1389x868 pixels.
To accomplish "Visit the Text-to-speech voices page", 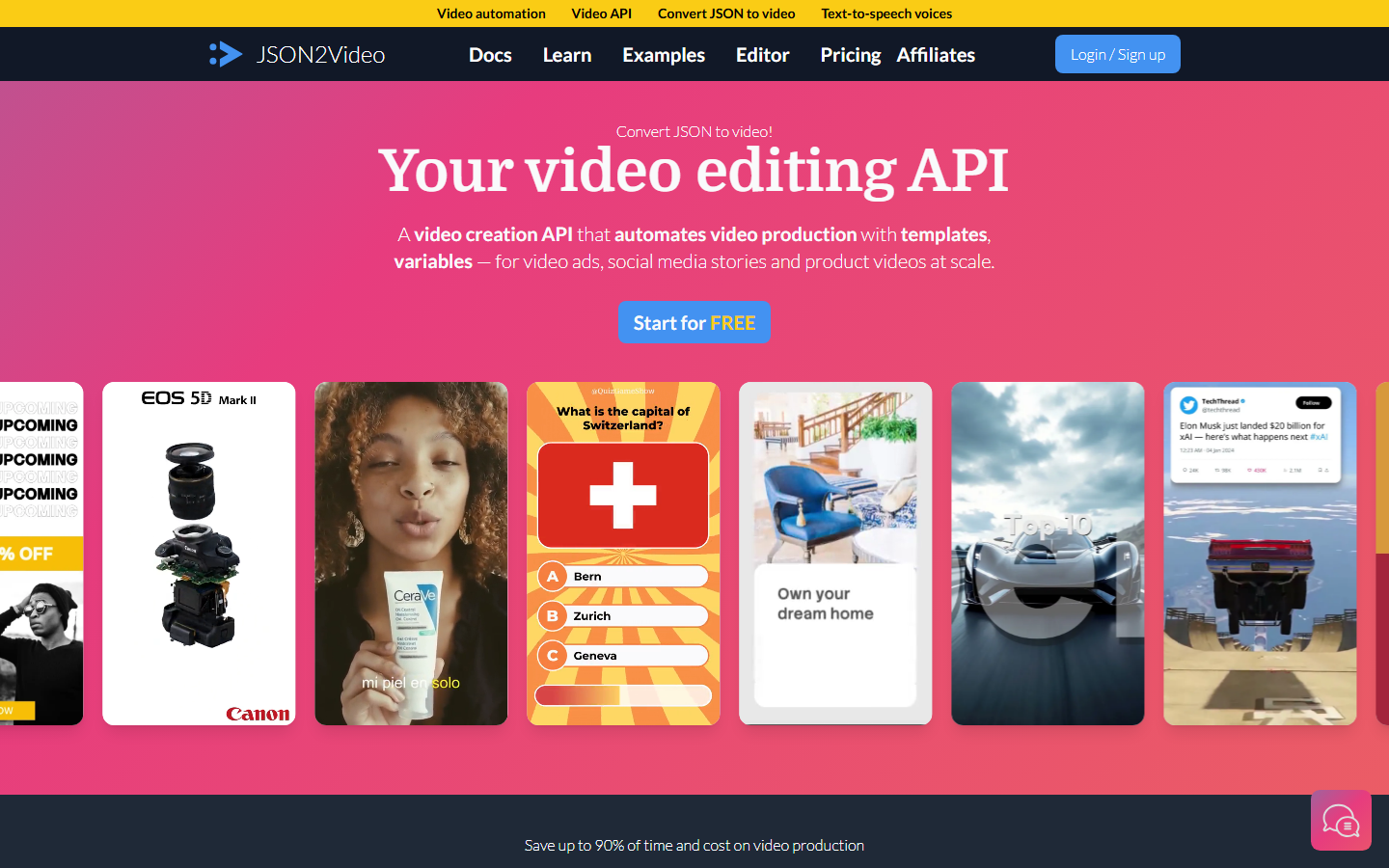I will pos(886,14).
